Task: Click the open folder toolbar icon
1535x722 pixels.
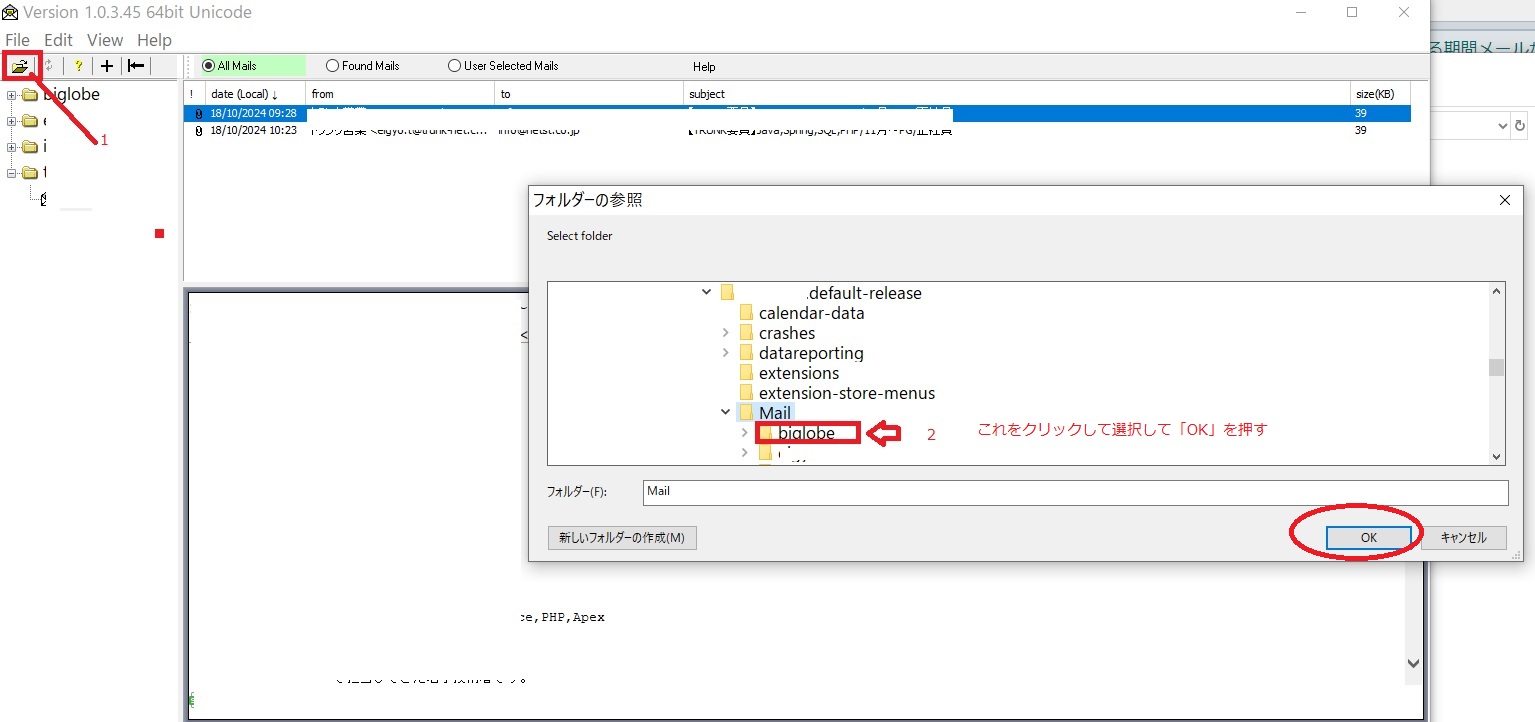Action: (20, 66)
